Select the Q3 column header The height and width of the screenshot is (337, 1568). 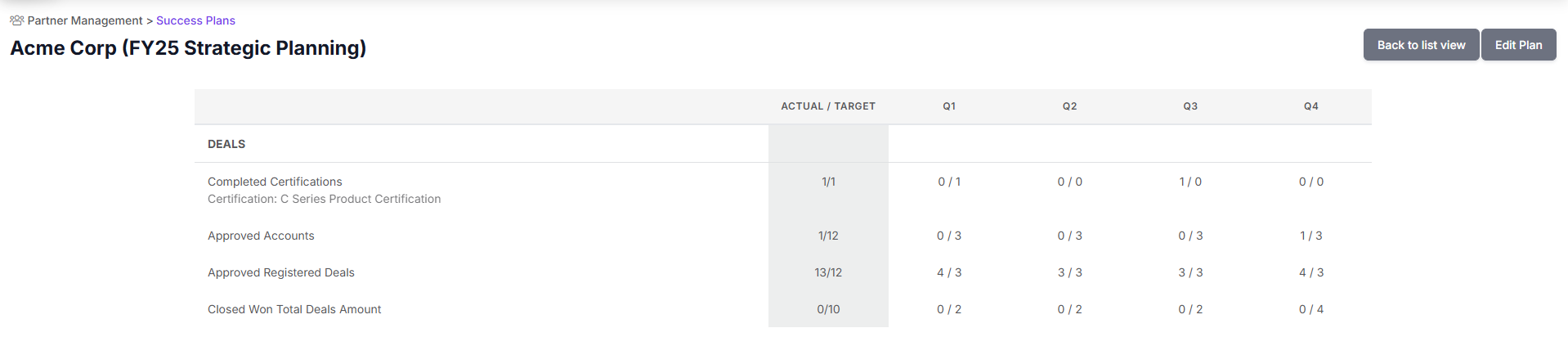pos(1190,106)
